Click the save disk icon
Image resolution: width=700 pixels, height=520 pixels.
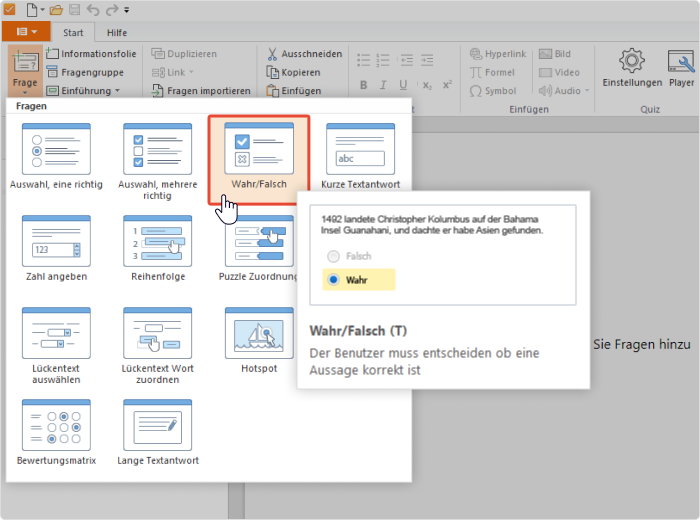(75, 9)
